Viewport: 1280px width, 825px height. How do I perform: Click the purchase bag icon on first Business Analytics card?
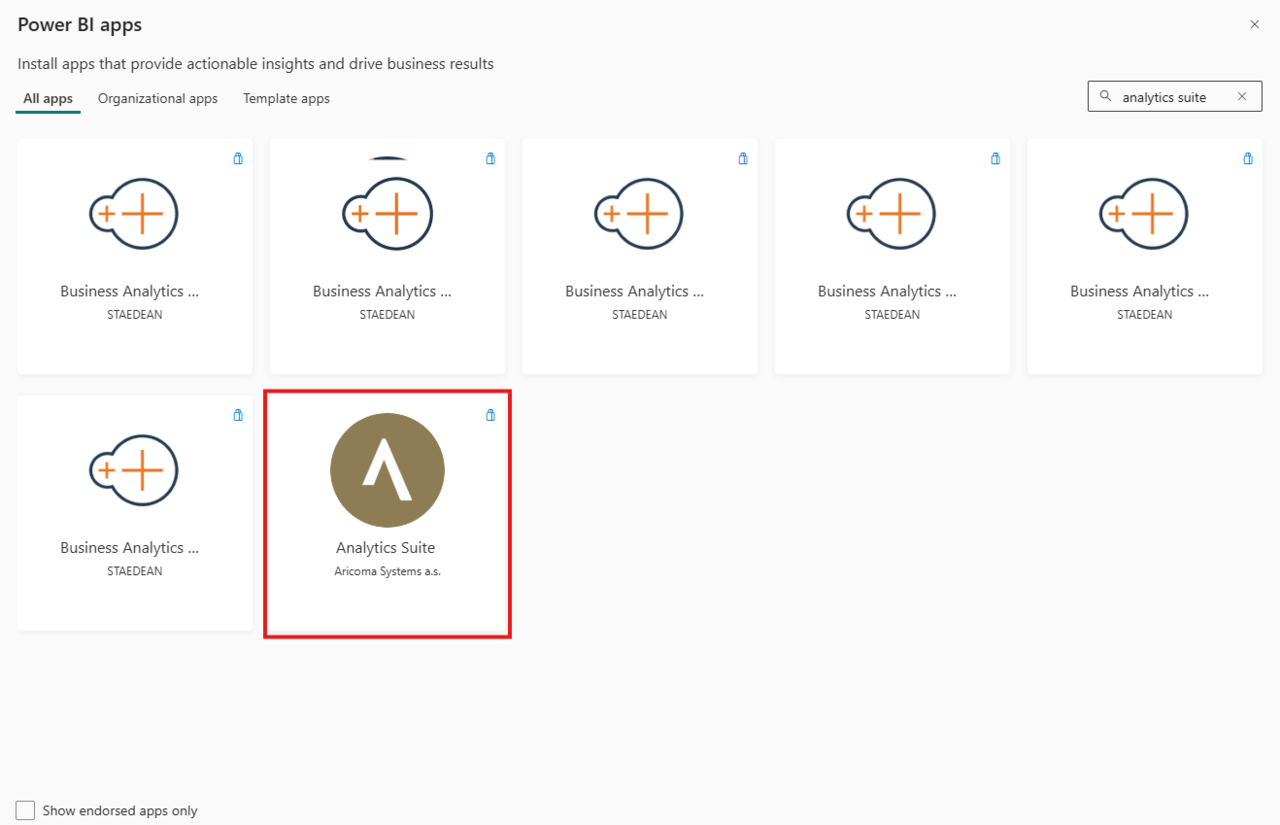tap(238, 158)
